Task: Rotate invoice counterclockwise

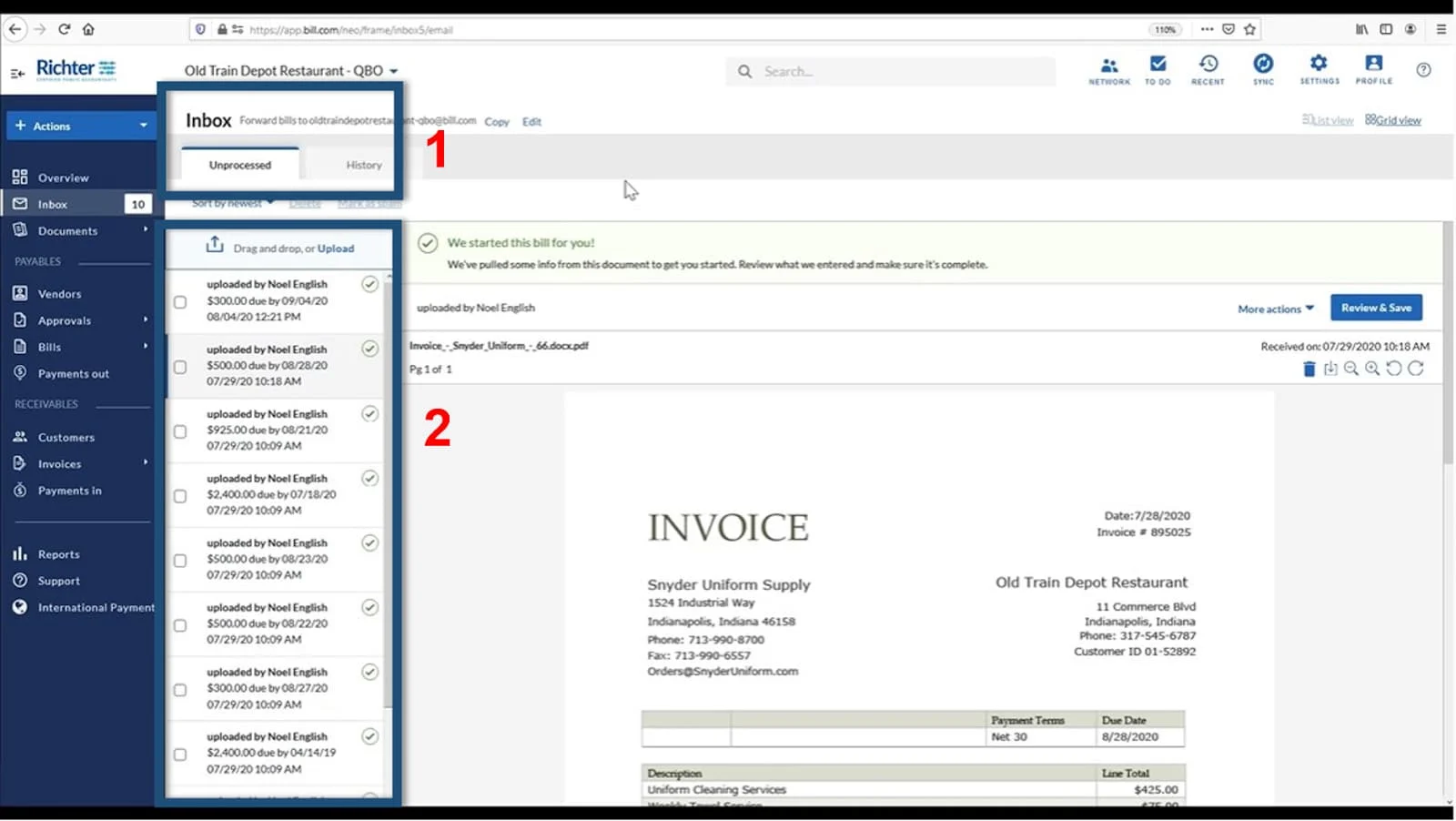Action: (x=1394, y=369)
